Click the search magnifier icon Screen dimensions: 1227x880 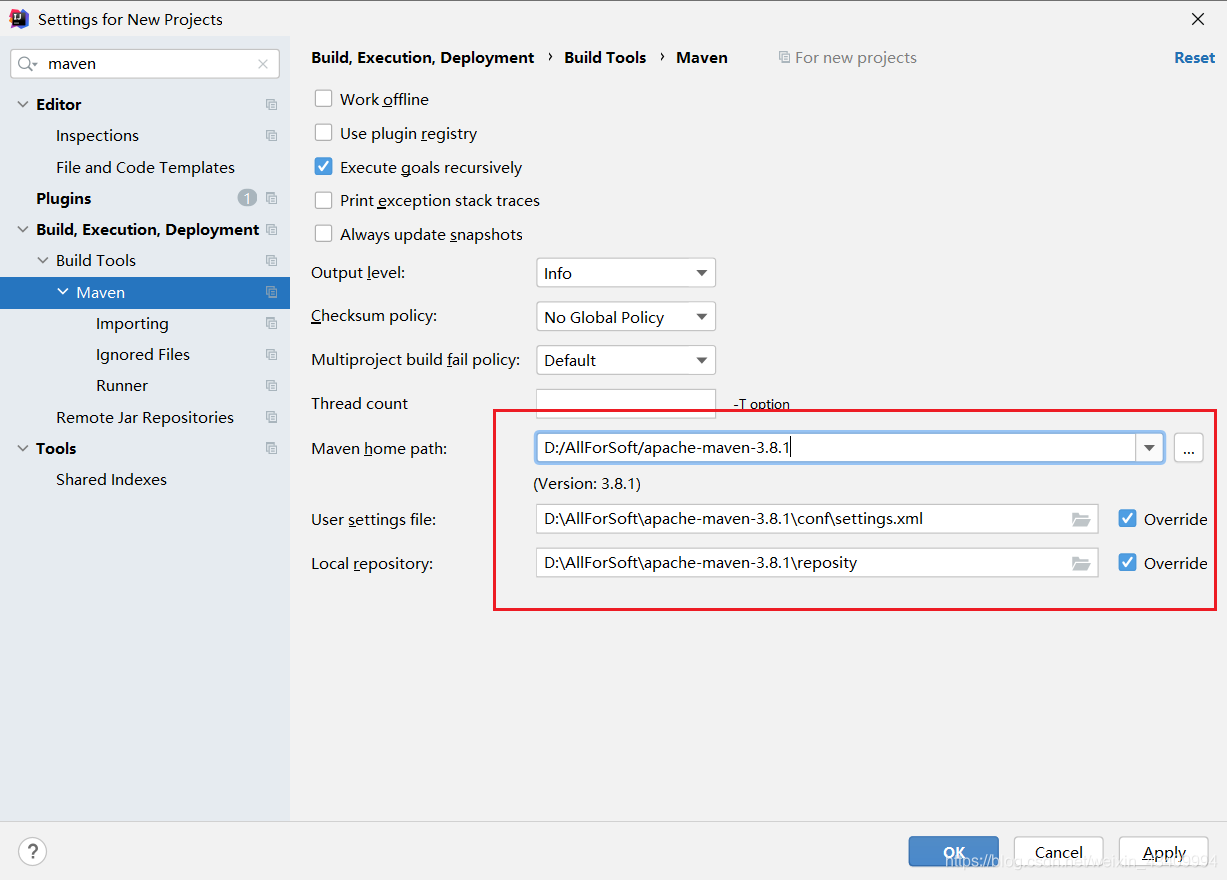(x=27, y=64)
